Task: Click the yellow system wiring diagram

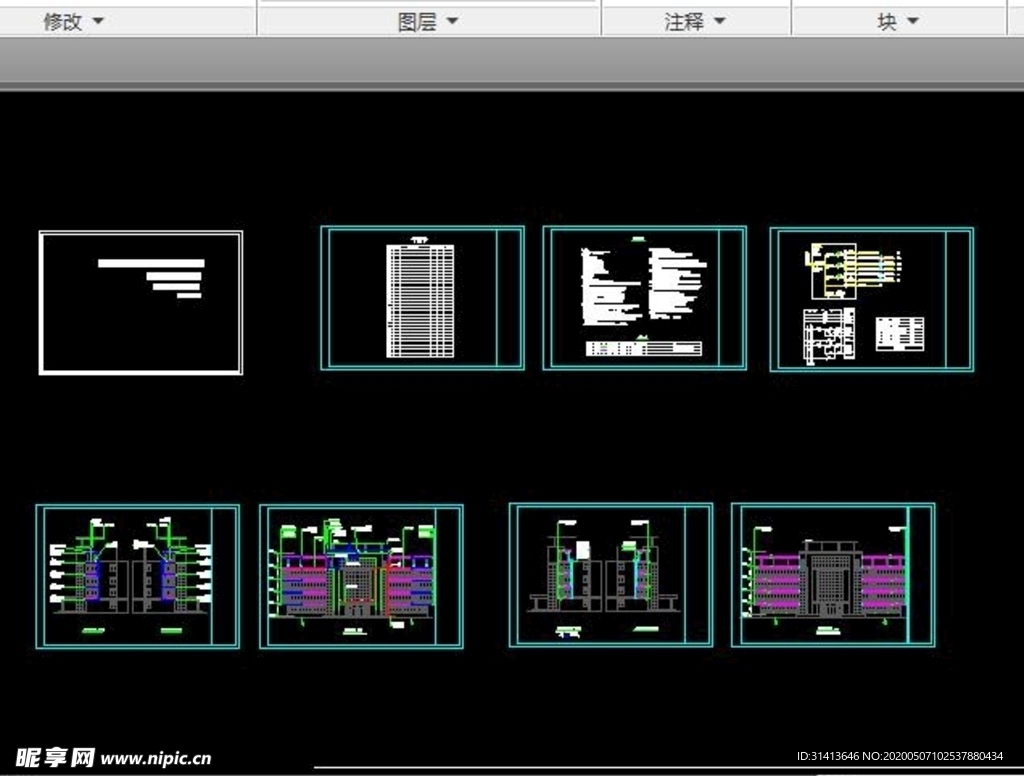Action: (x=850, y=268)
